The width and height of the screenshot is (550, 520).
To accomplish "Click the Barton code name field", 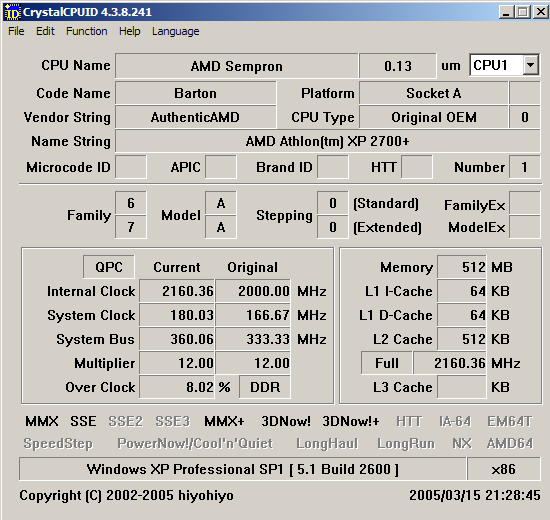I will (x=195, y=93).
